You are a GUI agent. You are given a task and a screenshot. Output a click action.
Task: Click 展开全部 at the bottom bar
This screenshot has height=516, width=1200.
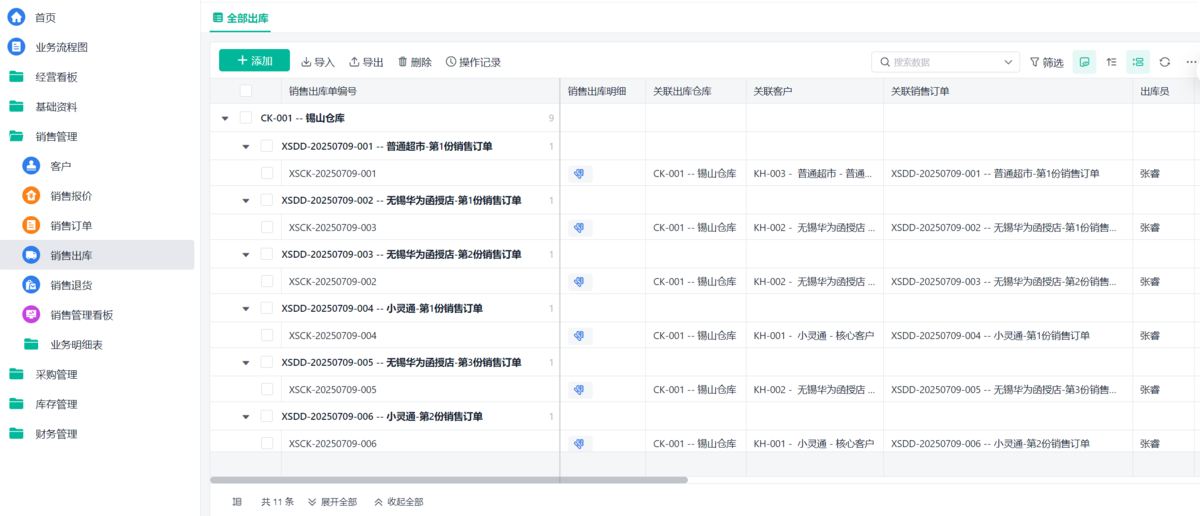[332, 502]
